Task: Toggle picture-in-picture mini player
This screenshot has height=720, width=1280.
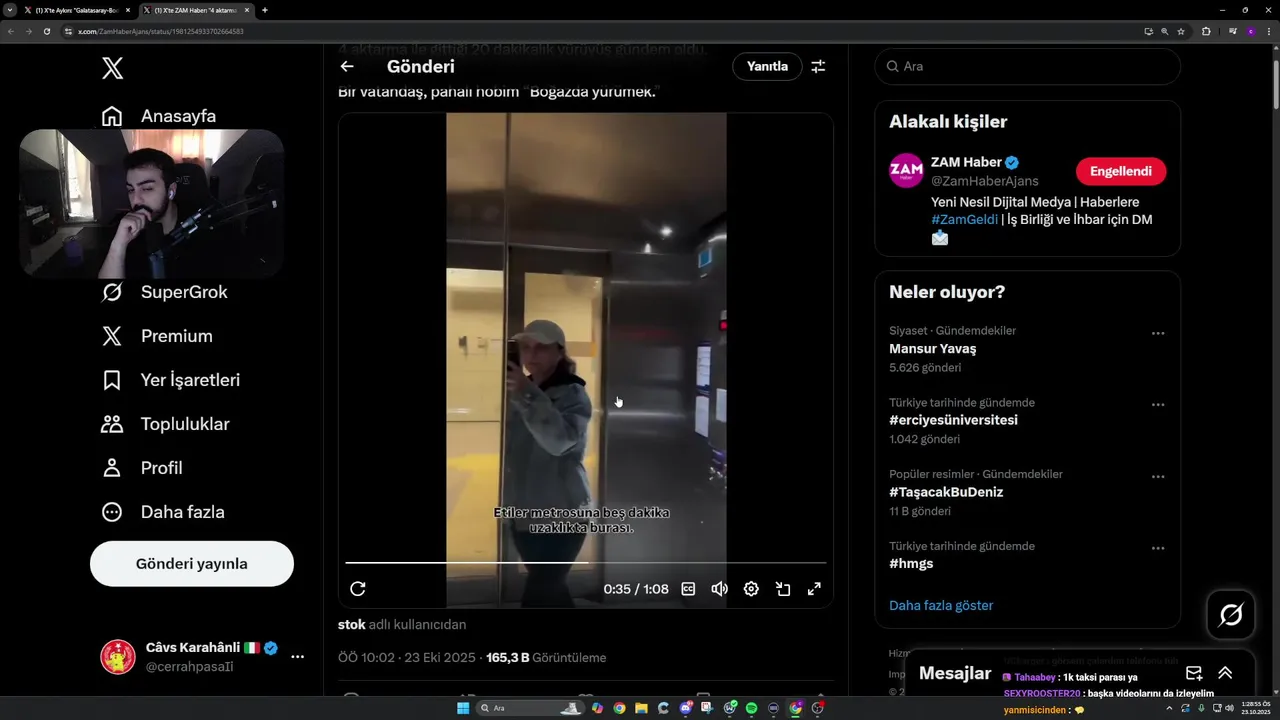Action: click(783, 589)
